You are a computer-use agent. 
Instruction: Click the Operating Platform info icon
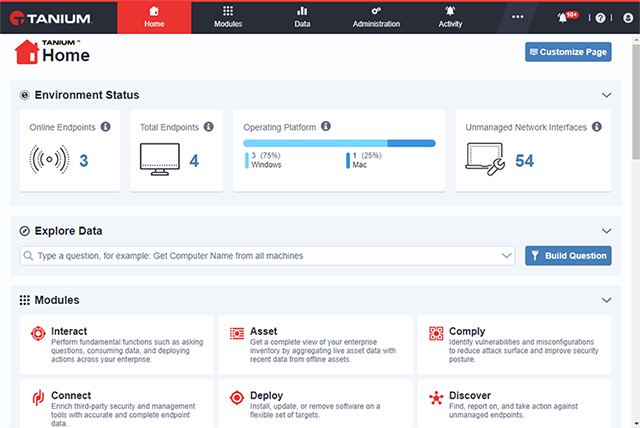326,127
